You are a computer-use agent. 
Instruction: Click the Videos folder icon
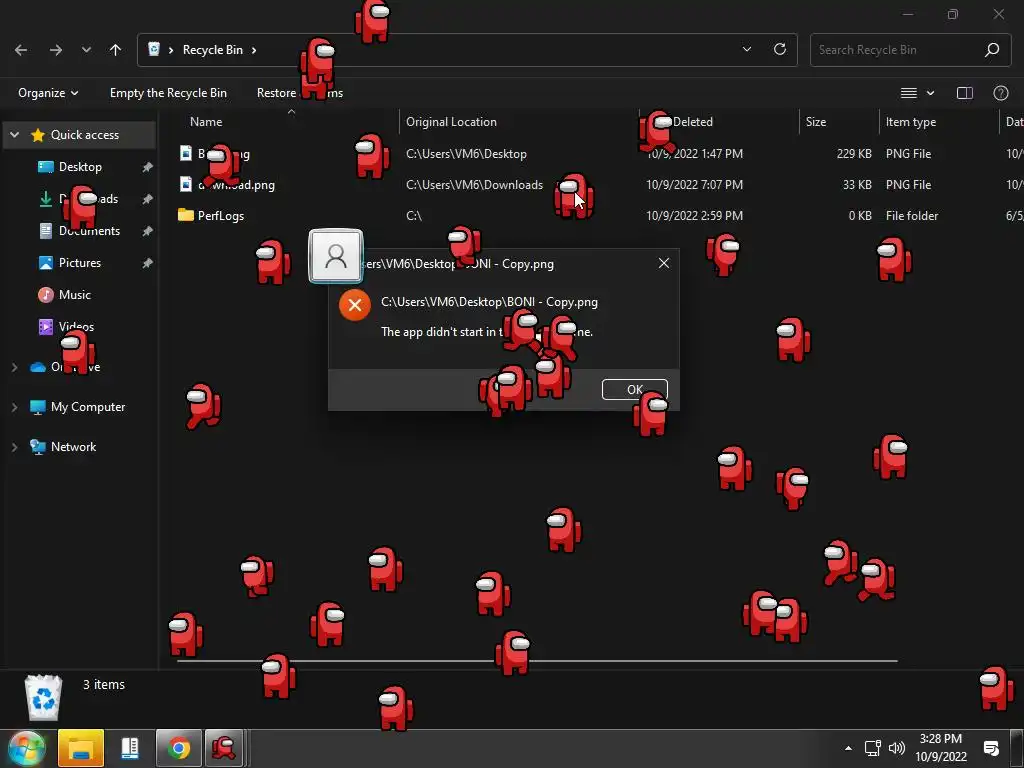pos(46,327)
